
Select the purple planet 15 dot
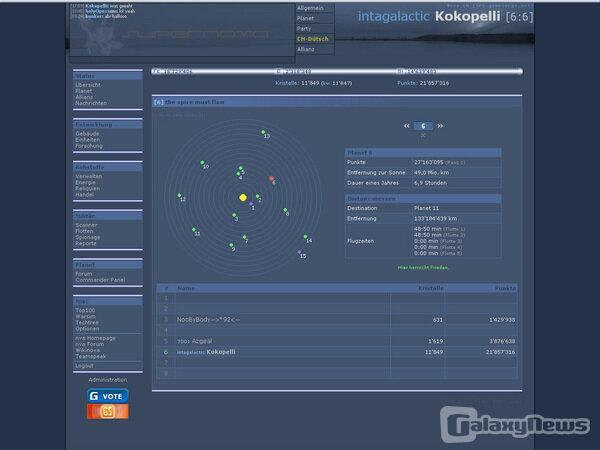[x=299, y=252]
